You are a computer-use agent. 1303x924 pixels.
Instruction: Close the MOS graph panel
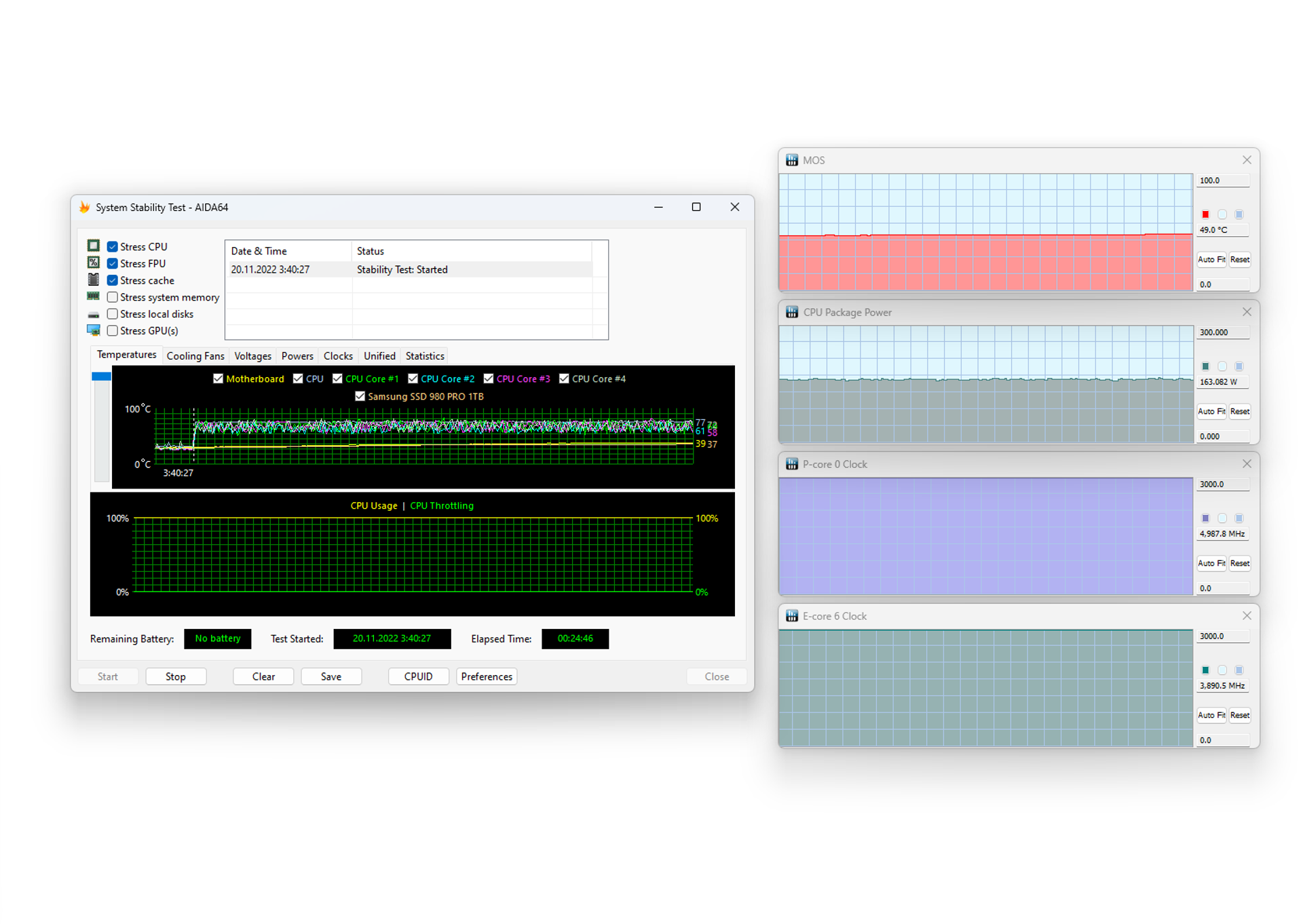point(1247,160)
